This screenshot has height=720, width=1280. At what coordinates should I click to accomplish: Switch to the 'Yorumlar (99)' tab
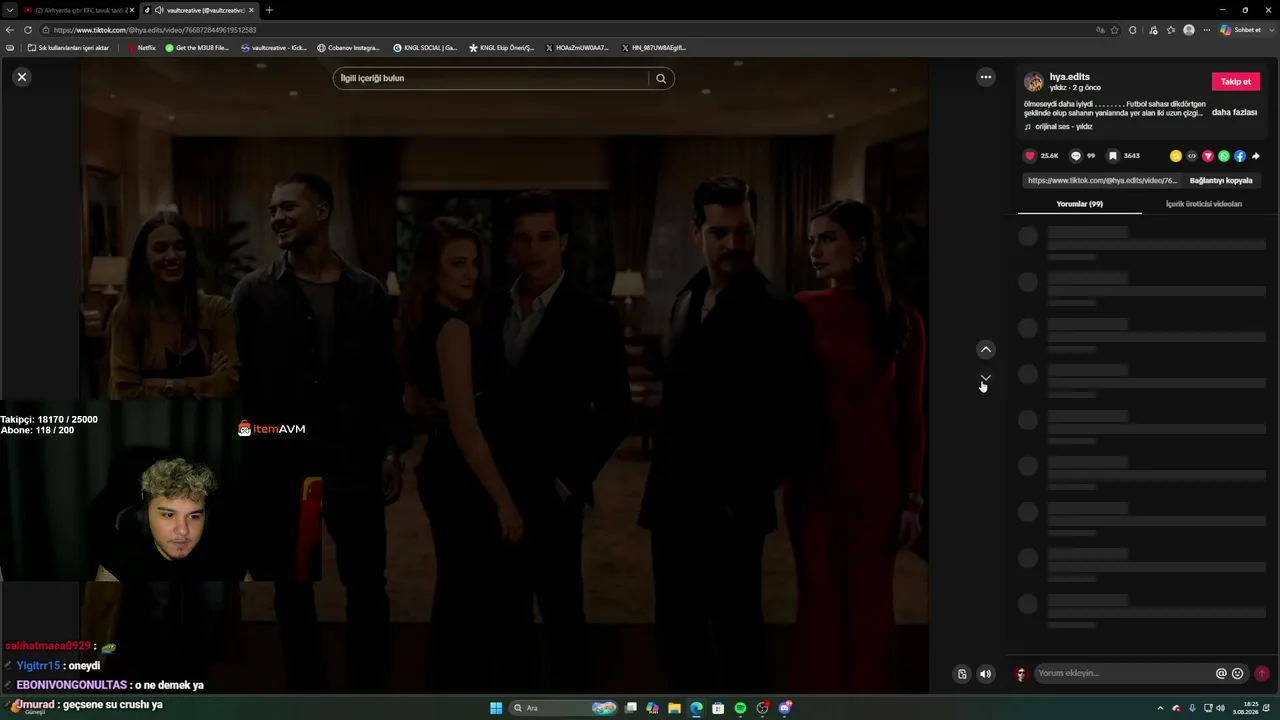tap(1080, 204)
